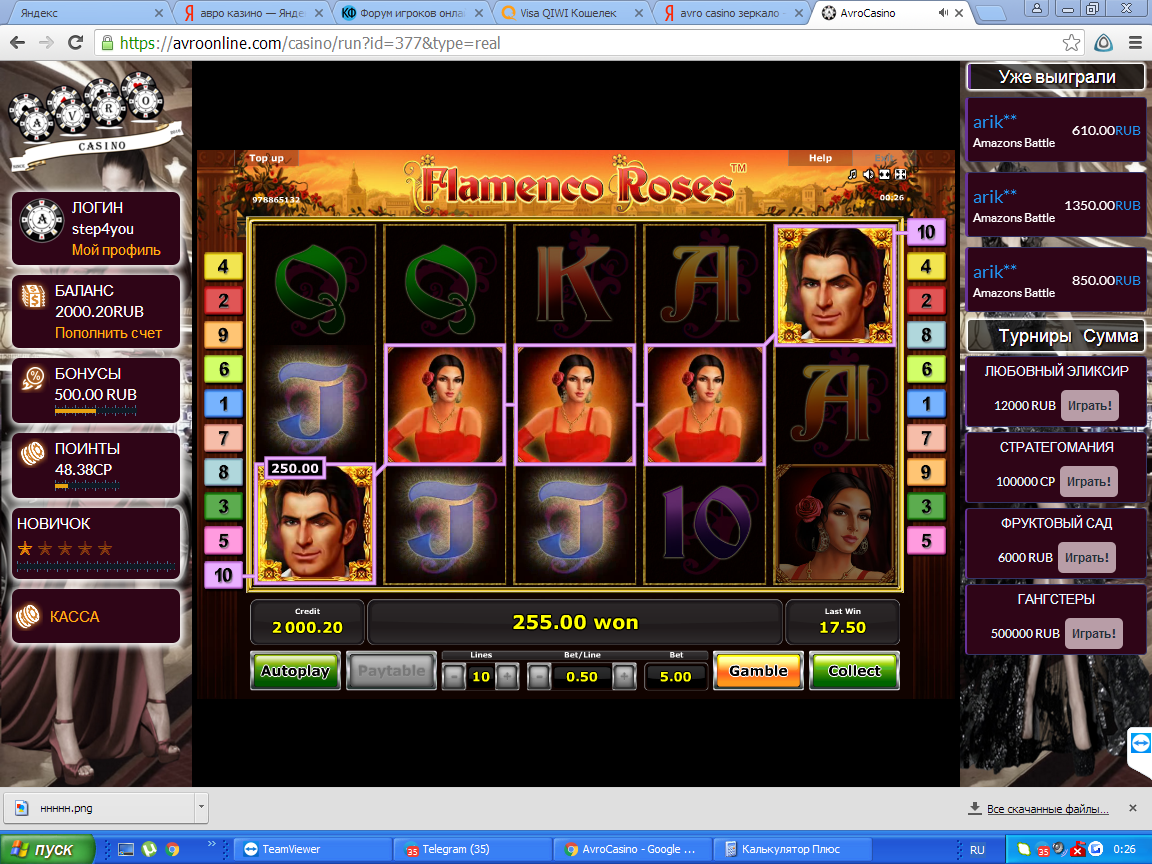The image size is (1152, 864).
Task: Open arik** 610.00RUB winner entry
Action: [1056, 132]
